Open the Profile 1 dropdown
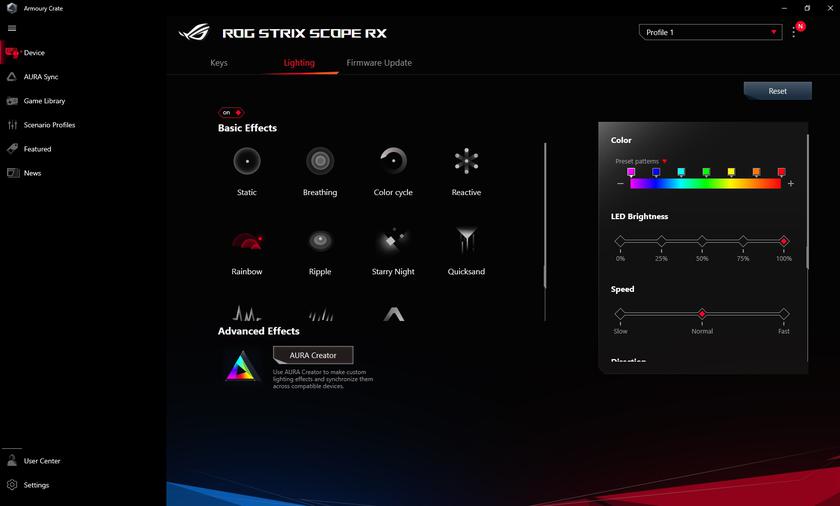The height and width of the screenshot is (506, 840). pyautogui.click(x=710, y=32)
